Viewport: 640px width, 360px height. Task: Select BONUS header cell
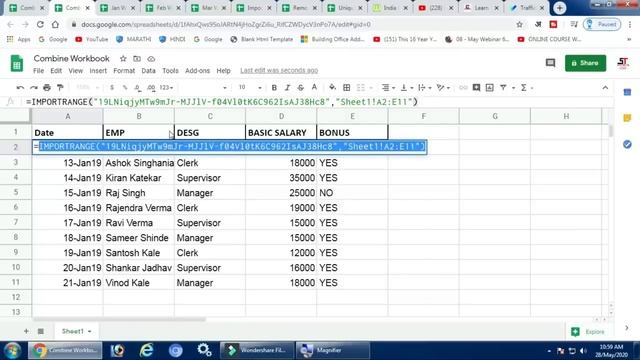[x=352, y=133]
